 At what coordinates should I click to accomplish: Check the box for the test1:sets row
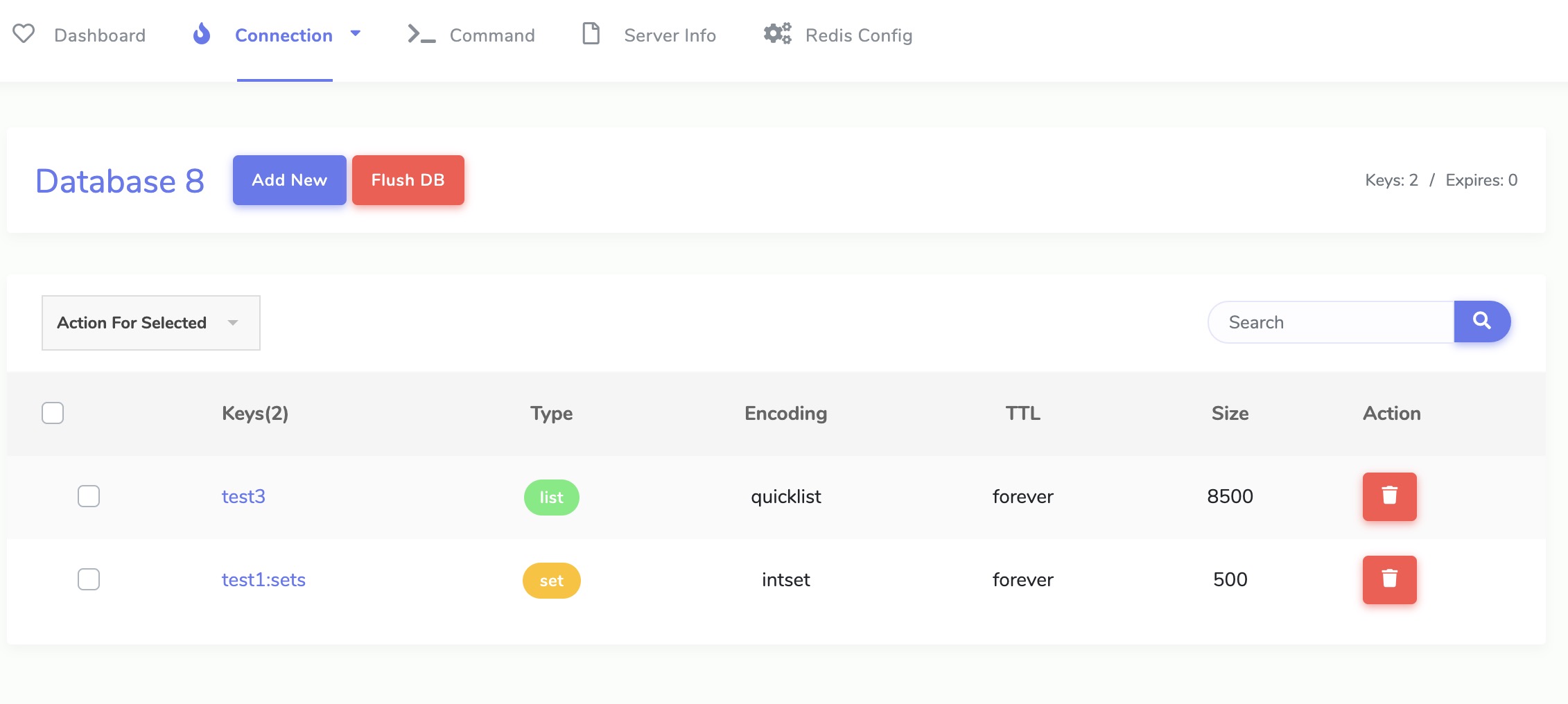[x=89, y=579]
